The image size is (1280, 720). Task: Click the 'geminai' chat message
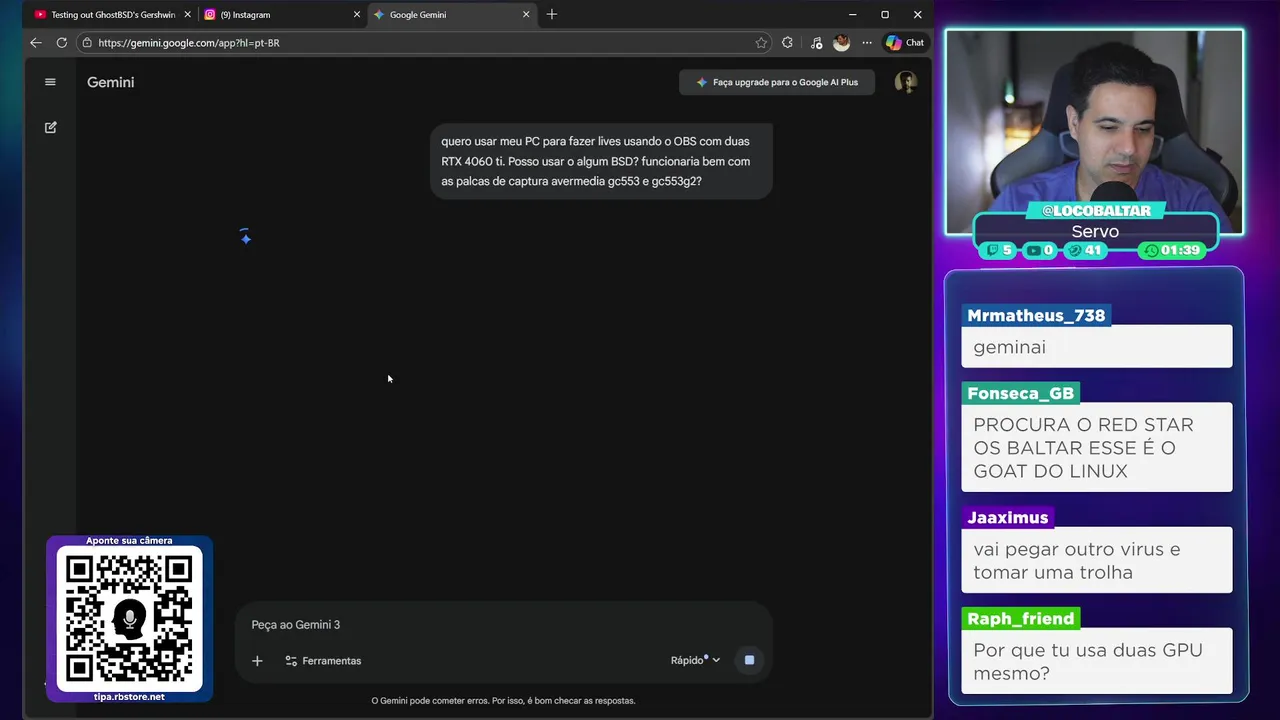pyautogui.click(x=1096, y=347)
